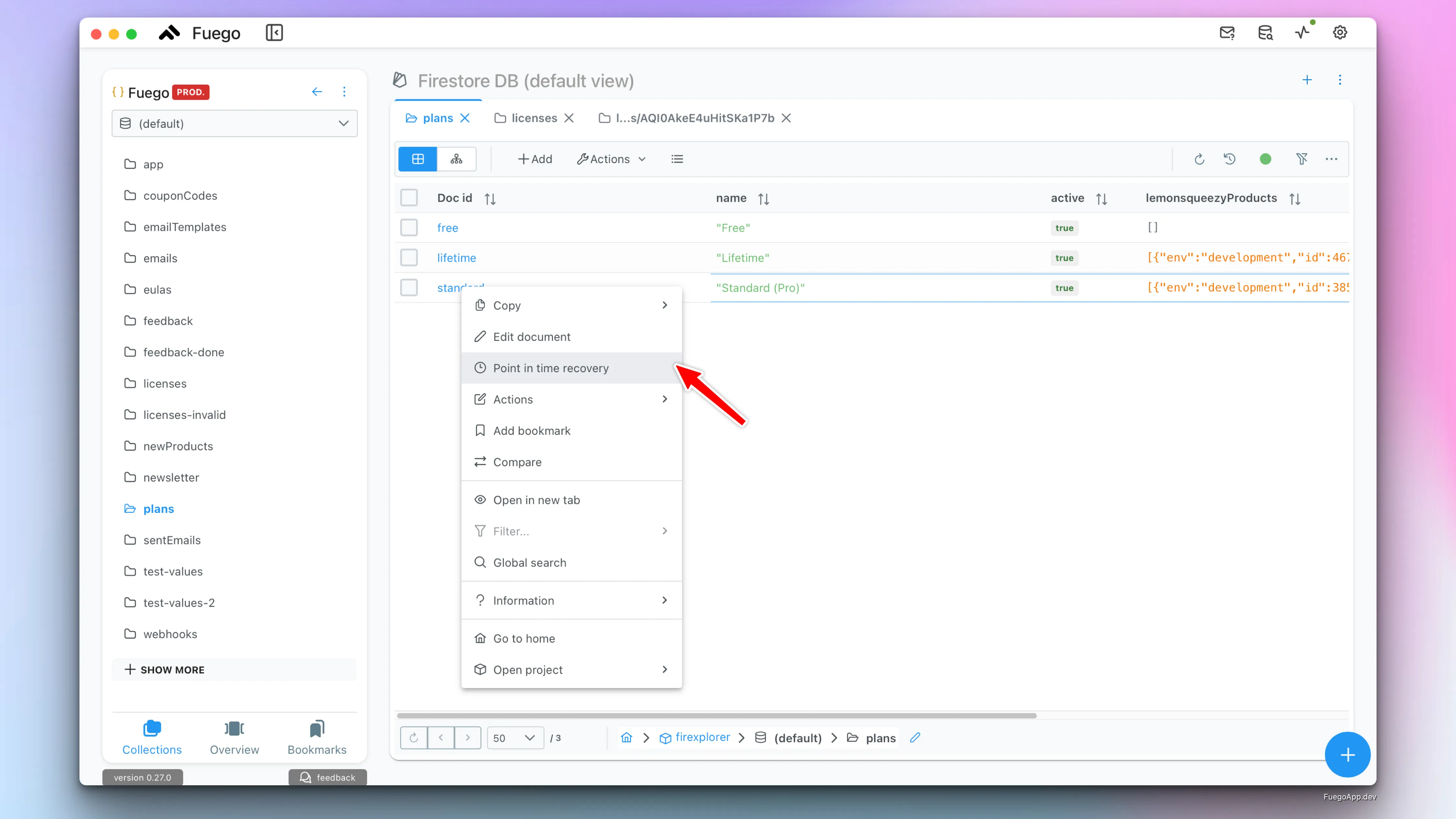The image size is (1456, 819).
Task: Check the checkbox on the lifetime document row
Action: (409, 257)
